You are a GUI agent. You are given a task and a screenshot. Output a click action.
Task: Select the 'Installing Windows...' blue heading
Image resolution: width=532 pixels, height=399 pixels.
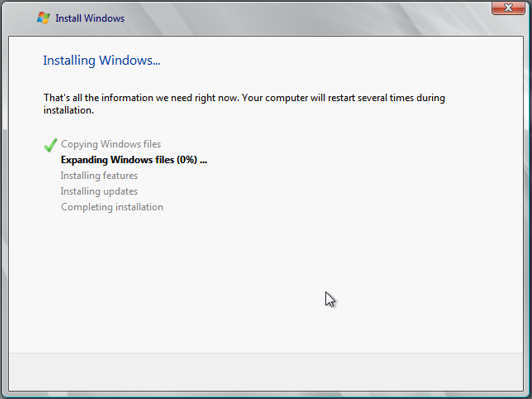[101, 61]
